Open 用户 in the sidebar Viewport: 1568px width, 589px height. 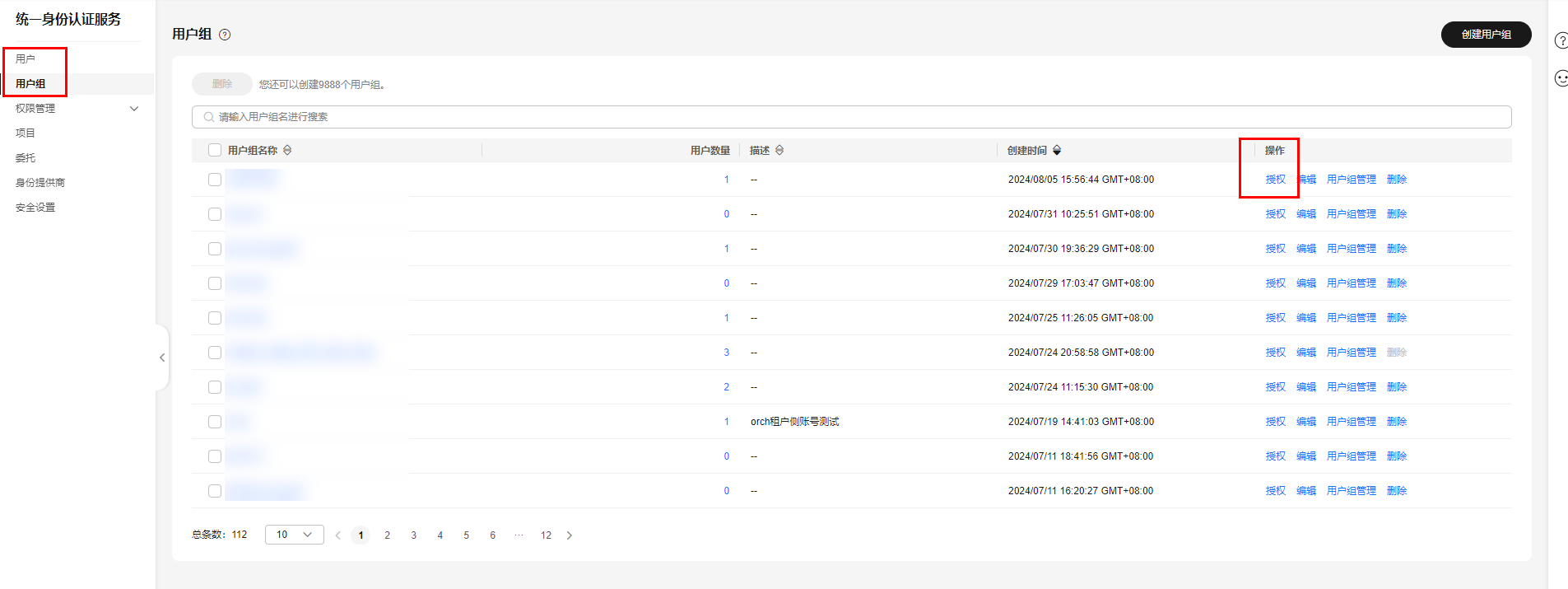coord(26,59)
